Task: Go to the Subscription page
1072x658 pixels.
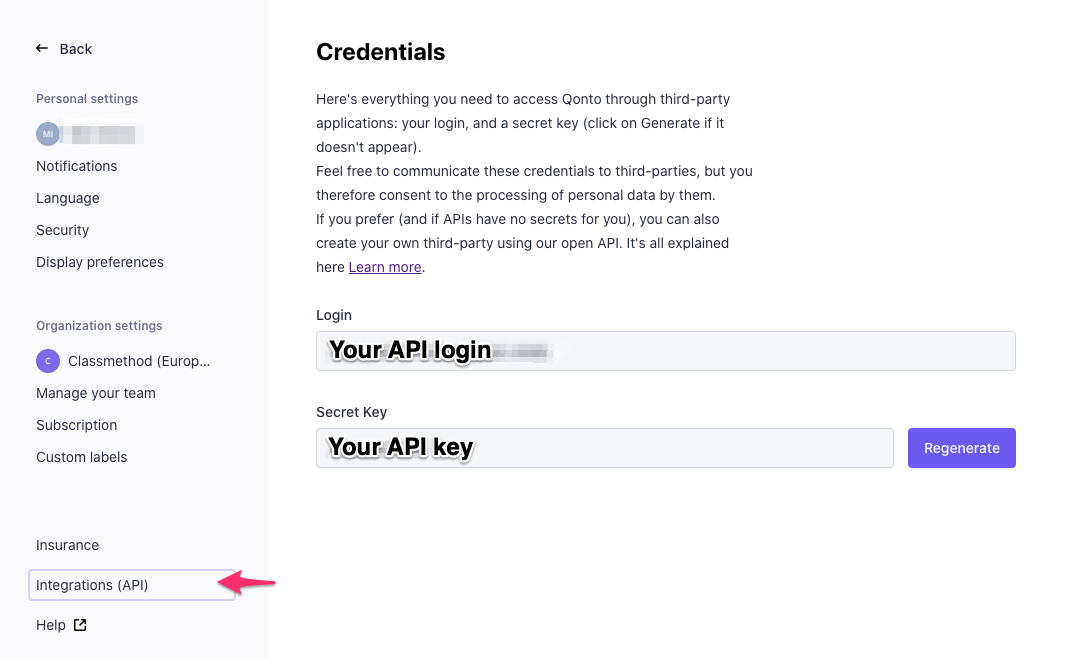Action: [x=77, y=425]
